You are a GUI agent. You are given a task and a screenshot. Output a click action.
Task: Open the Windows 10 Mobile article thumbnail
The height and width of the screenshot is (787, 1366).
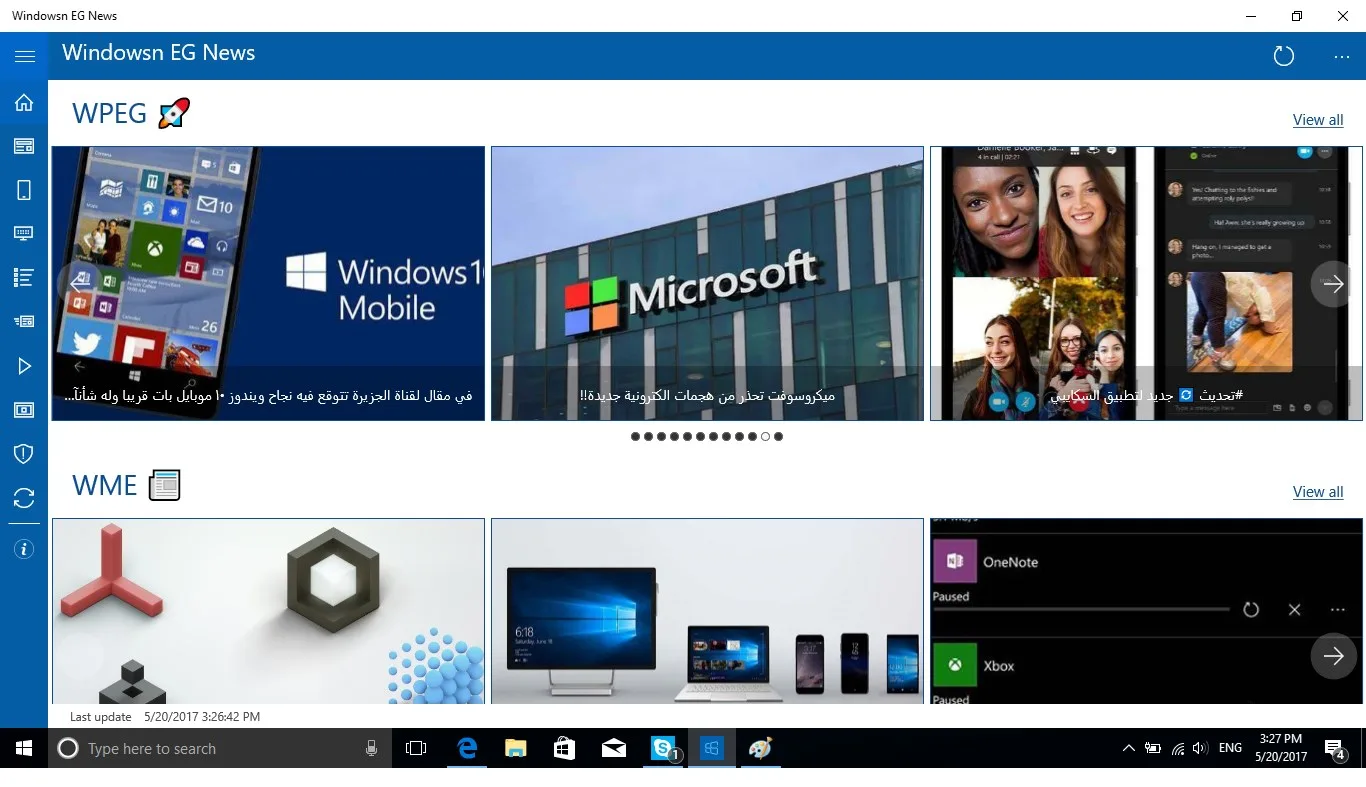268,284
